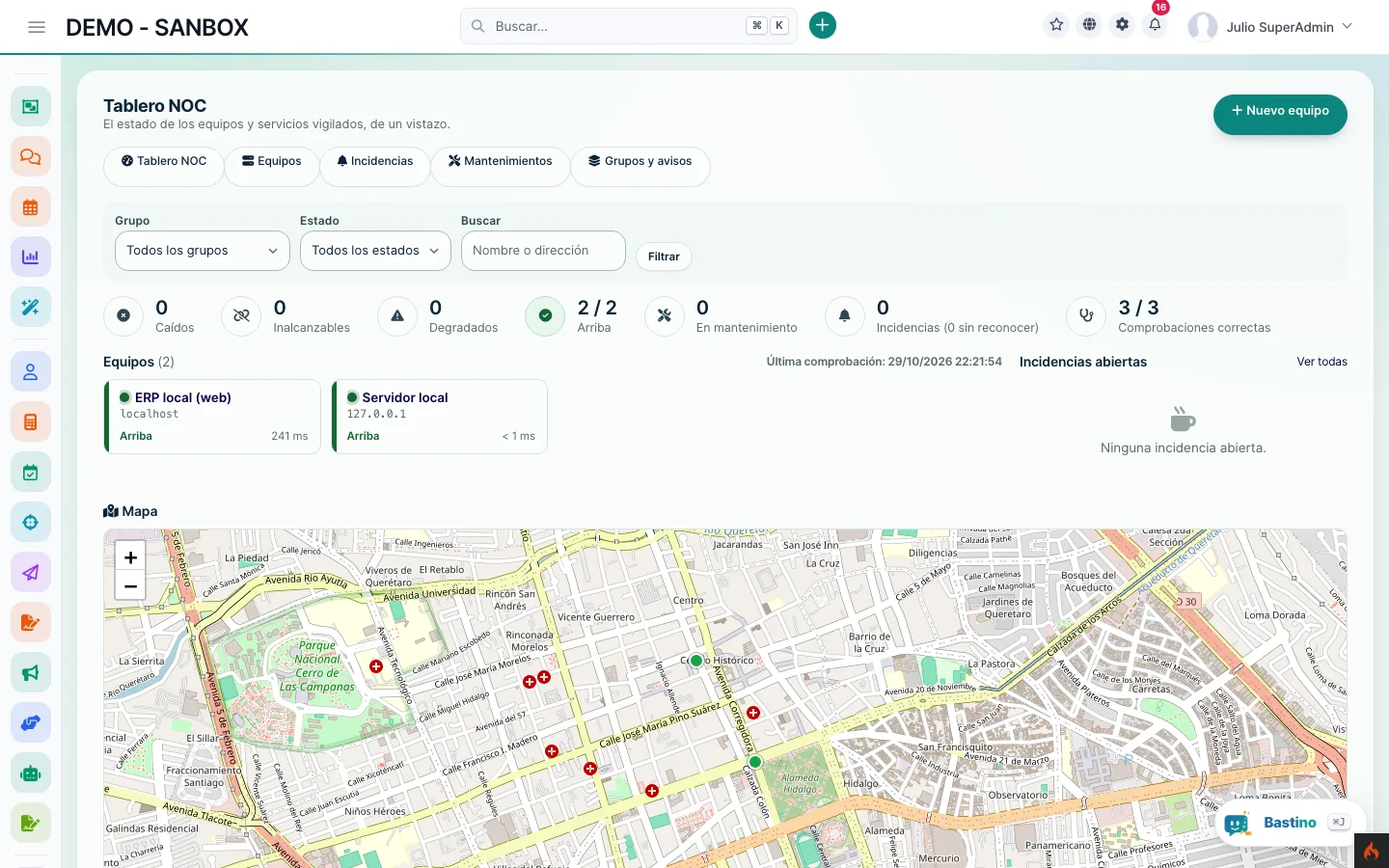Screen dimensions: 1389x868
Task: Open the Bastino assistant button
Action: click(1289, 823)
